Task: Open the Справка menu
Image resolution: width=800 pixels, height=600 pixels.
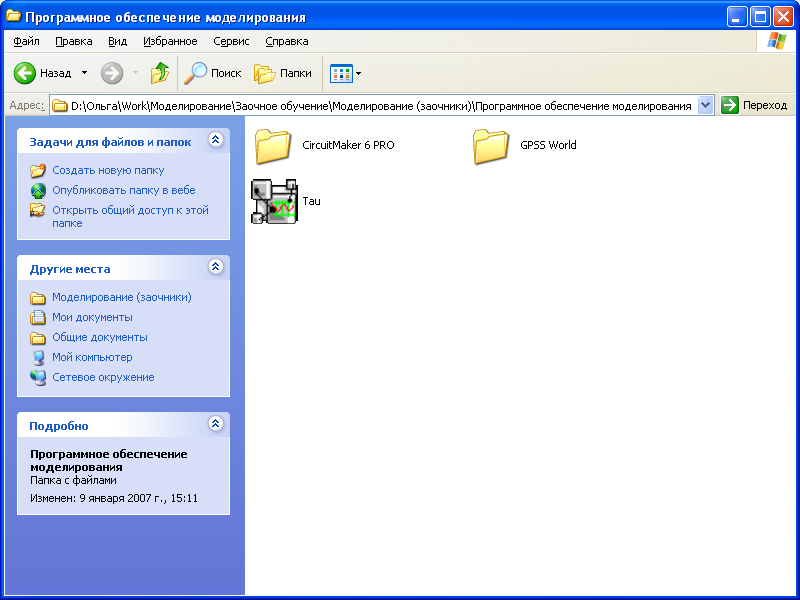Action: click(x=287, y=41)
